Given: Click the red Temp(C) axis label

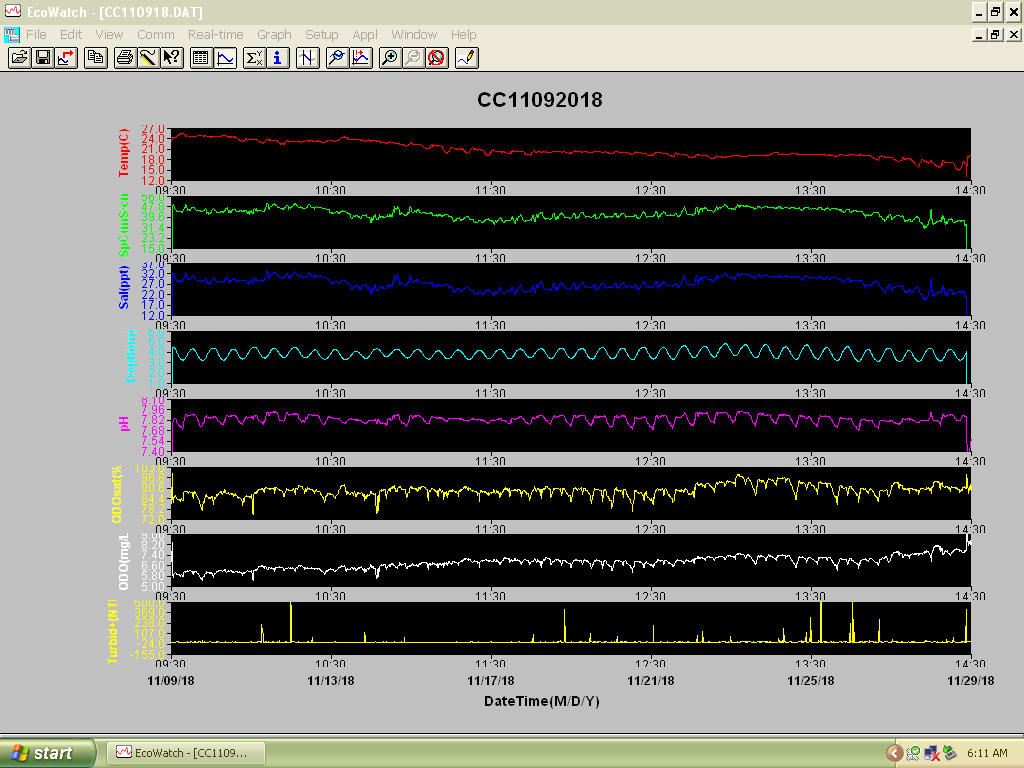Looking at the screenshot, I should (123, 153).
